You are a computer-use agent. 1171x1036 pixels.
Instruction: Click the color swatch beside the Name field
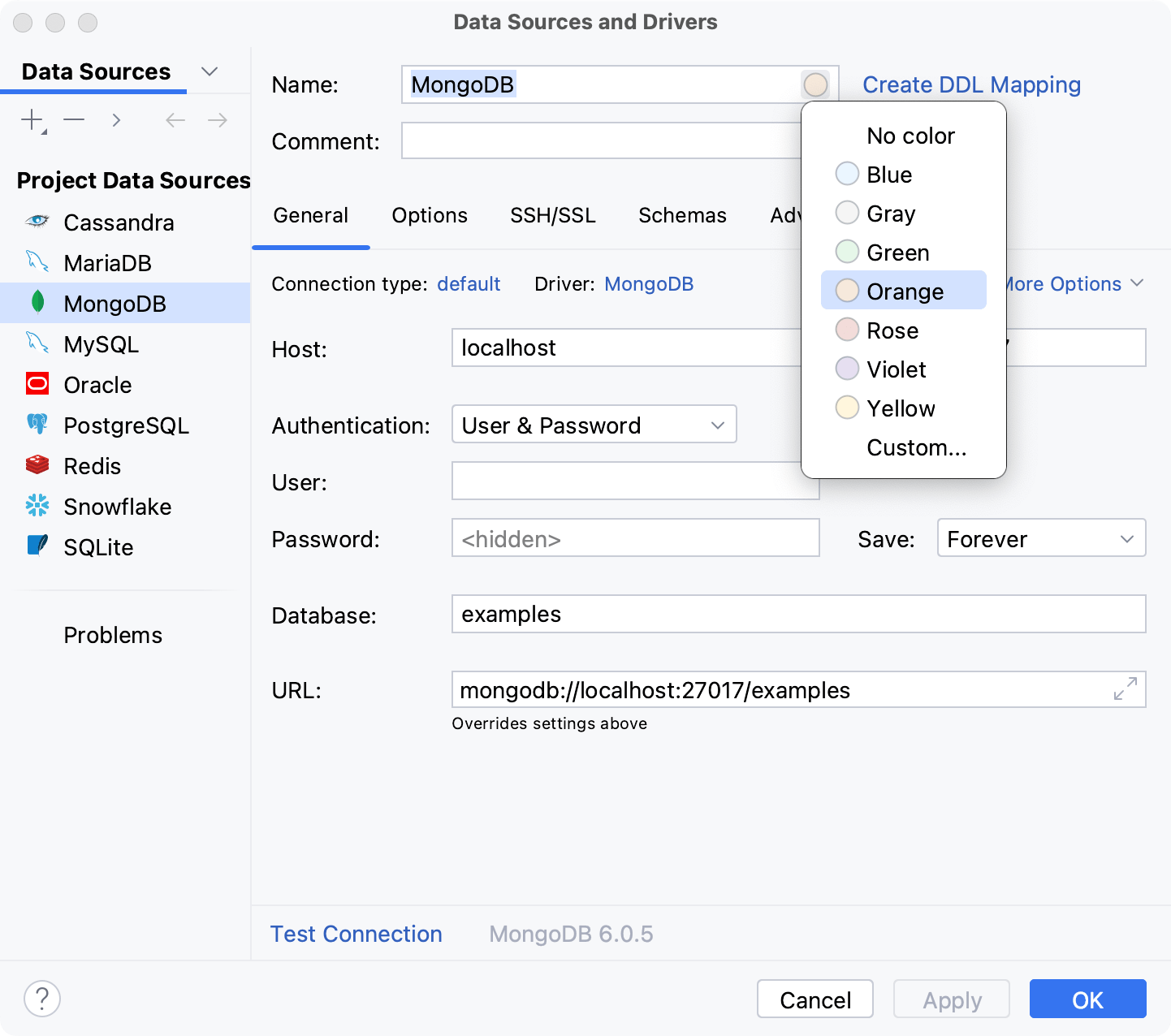pyautogui.click(x=816, y=84)
